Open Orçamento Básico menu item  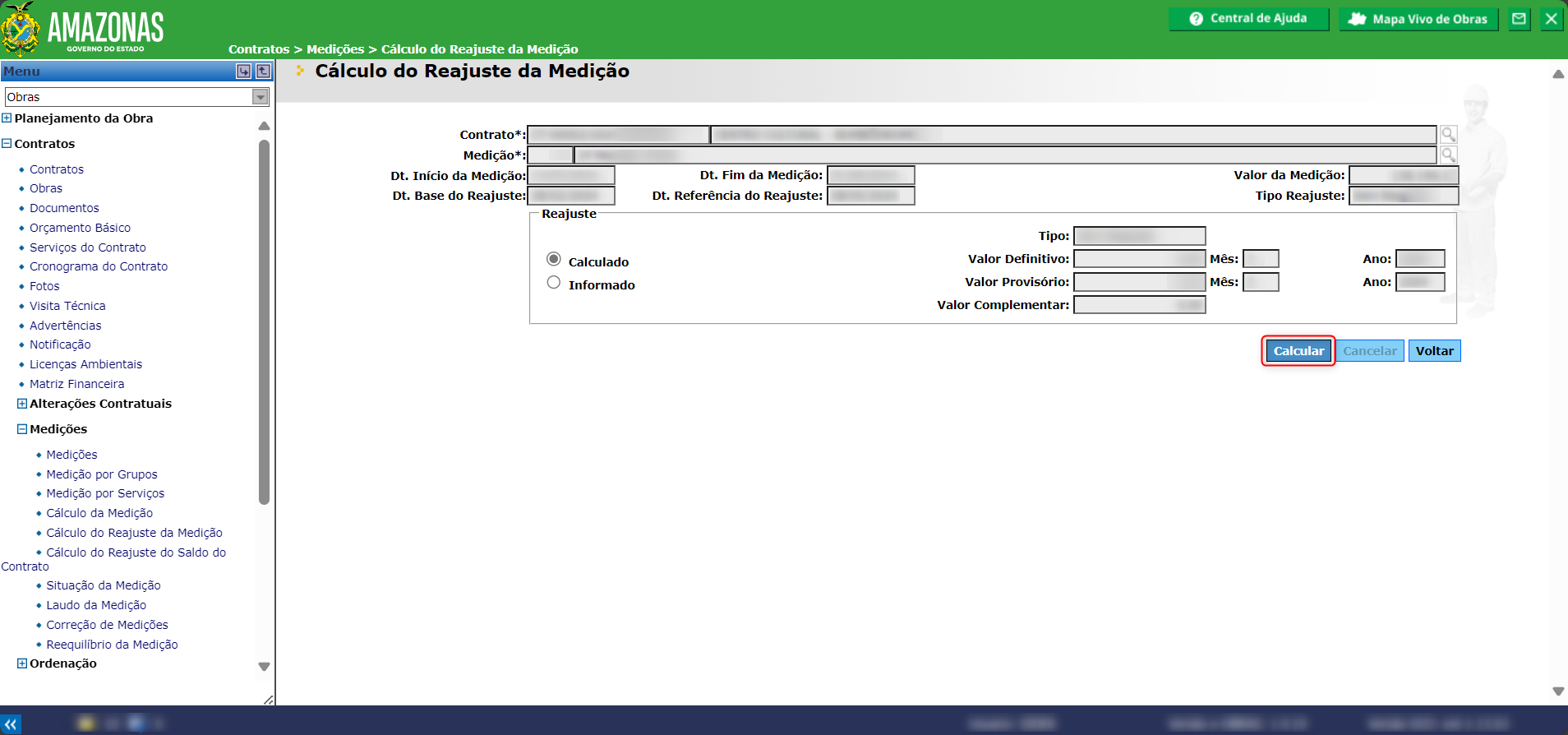pyautogui.click(x=80, y=228)
